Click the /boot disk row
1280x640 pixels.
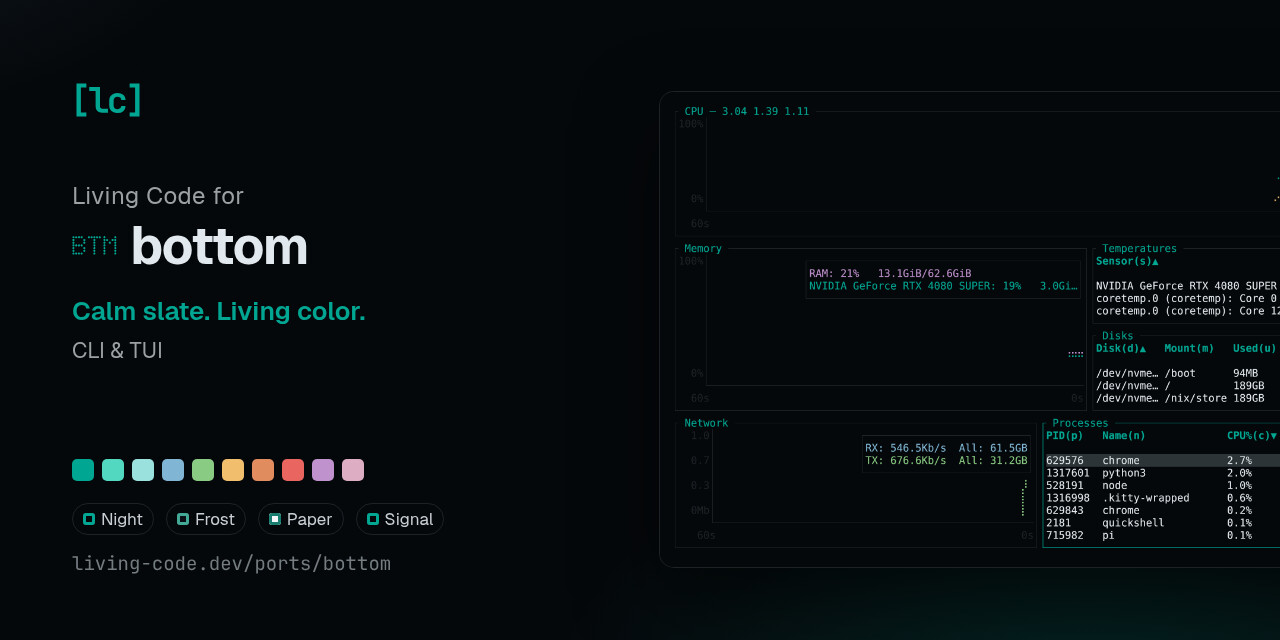tap(1188, 373)
